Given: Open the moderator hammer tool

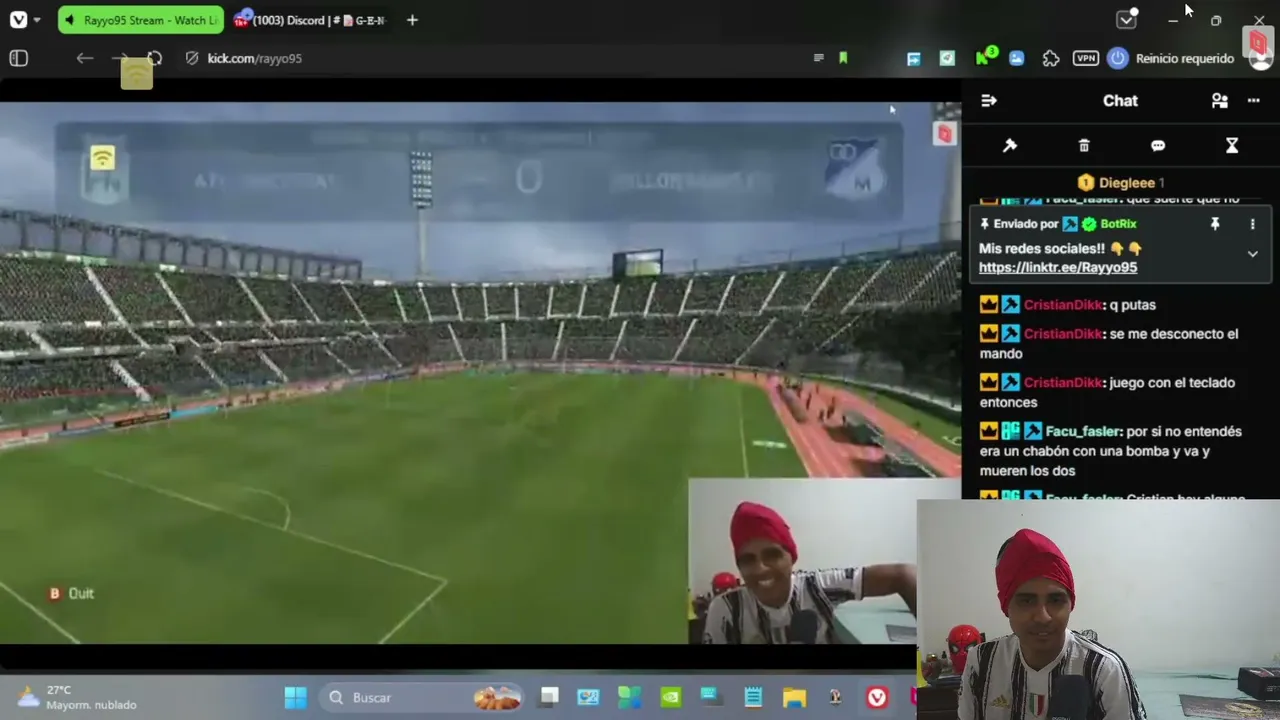Looking at the screenshot, I should (1010, 146).
